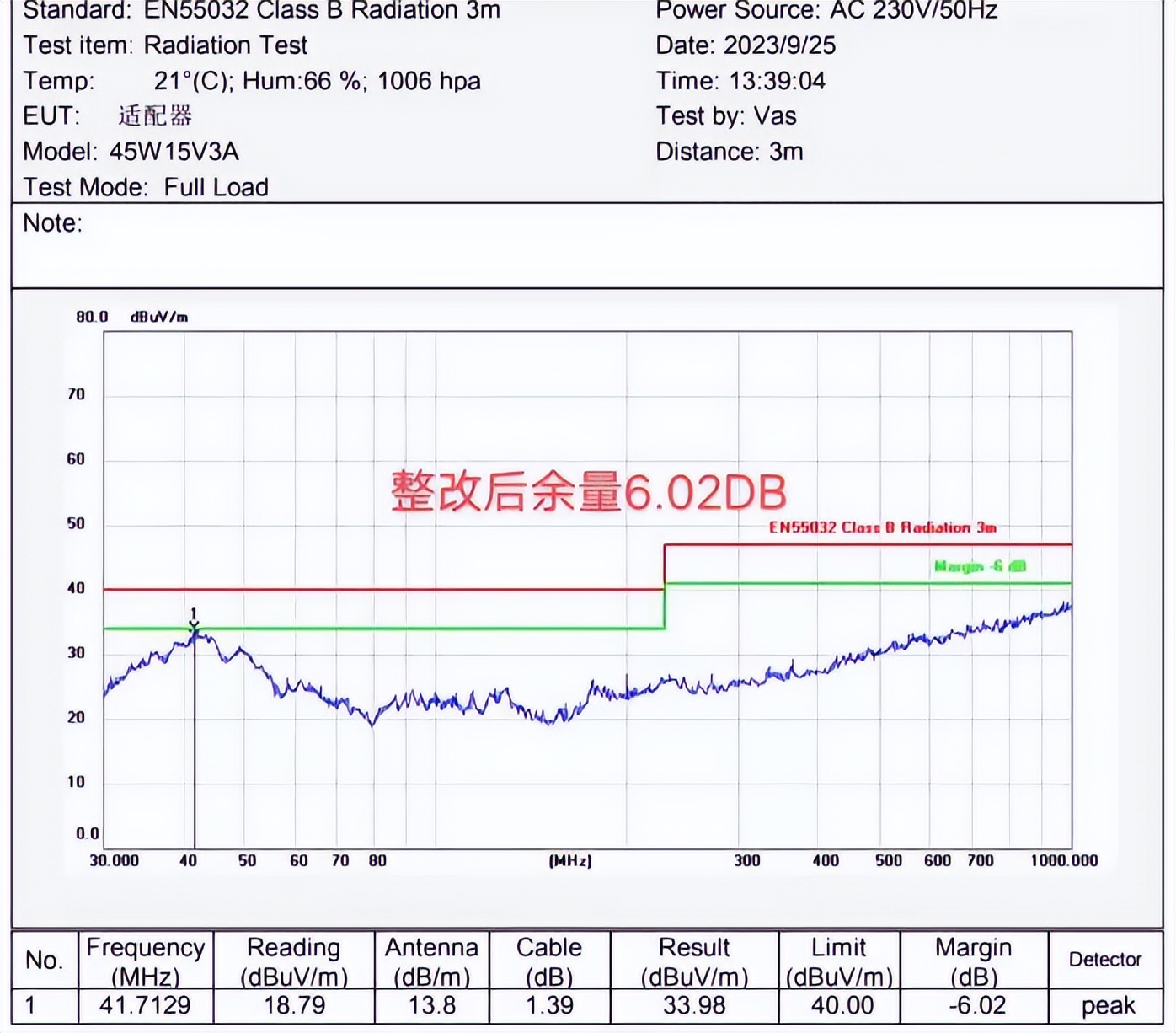The height and width of the screenshot is (1033, 1176).
Task: Click the 'Result (dBuV/m)' column header
Action: [694, 961]
